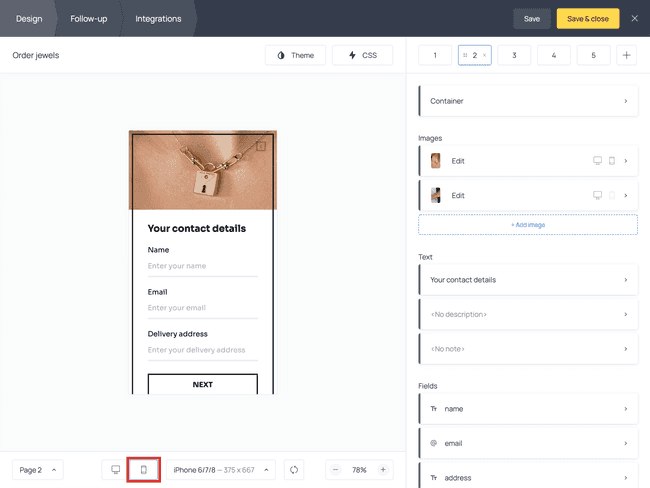Image resolution: width=650 pixels, height=488 pixels.
Task: Toggle mobile visibility for second image
Action: coord(612,195)
